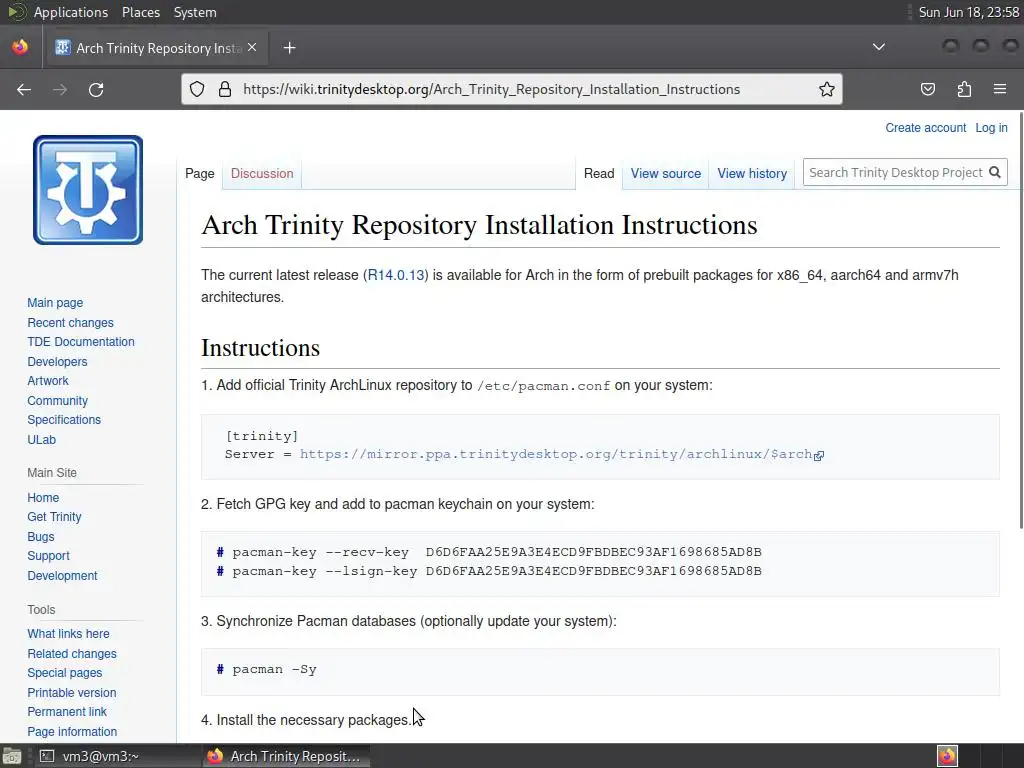Open the Places menu

tap(140, 12)
